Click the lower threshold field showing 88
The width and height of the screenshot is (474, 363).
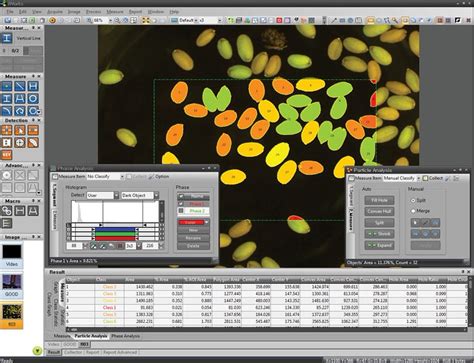(74, 246)
